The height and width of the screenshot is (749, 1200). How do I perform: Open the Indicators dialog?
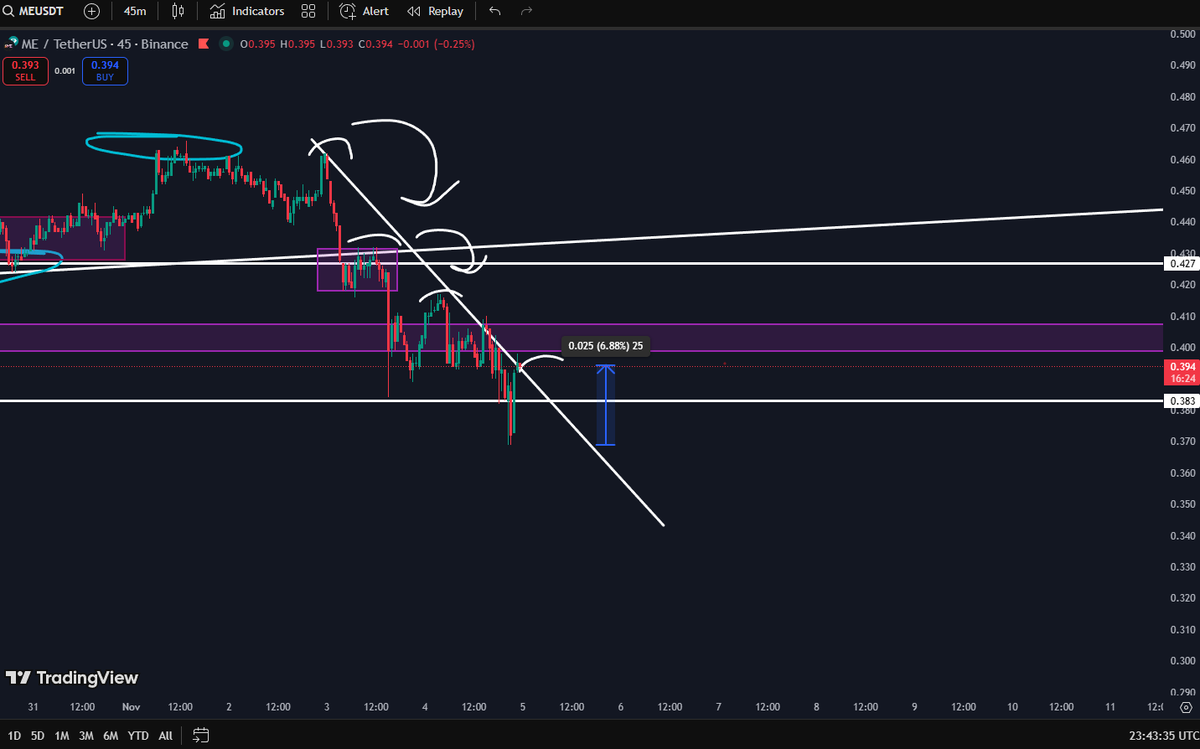click(247, 11)
